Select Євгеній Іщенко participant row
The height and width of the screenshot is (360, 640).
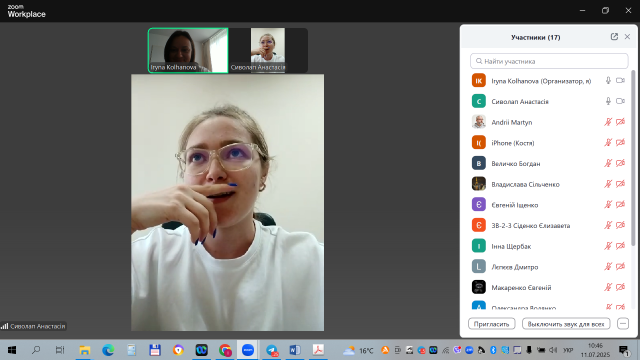pyautogui.click(x=548, y=205)
